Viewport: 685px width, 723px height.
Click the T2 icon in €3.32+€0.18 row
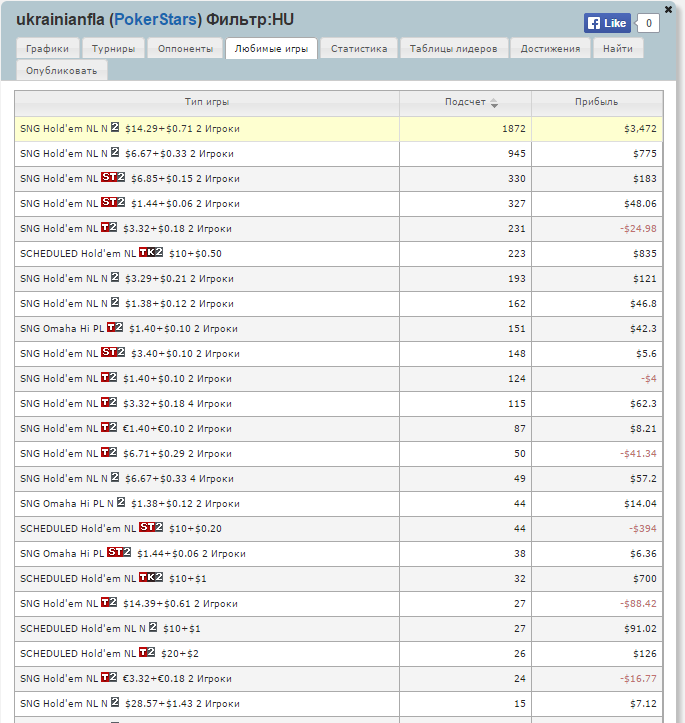(x=109, y=677)
